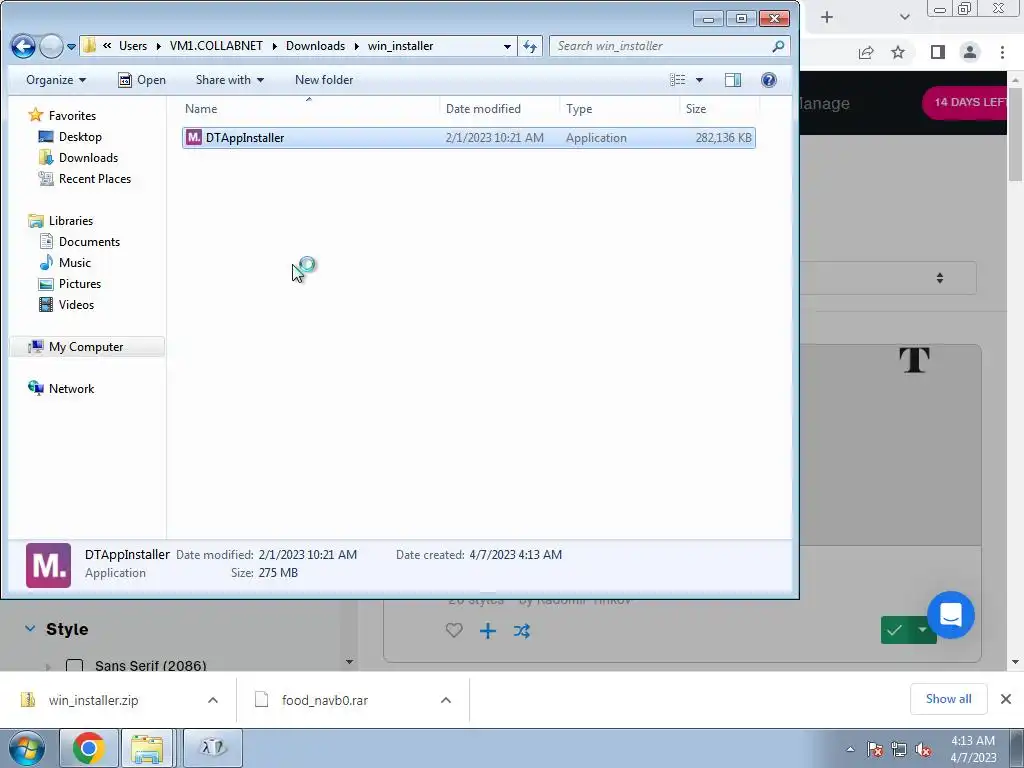Select the DTAppInstaller file
1024x768 pixels.
click(x=469, y=138)
